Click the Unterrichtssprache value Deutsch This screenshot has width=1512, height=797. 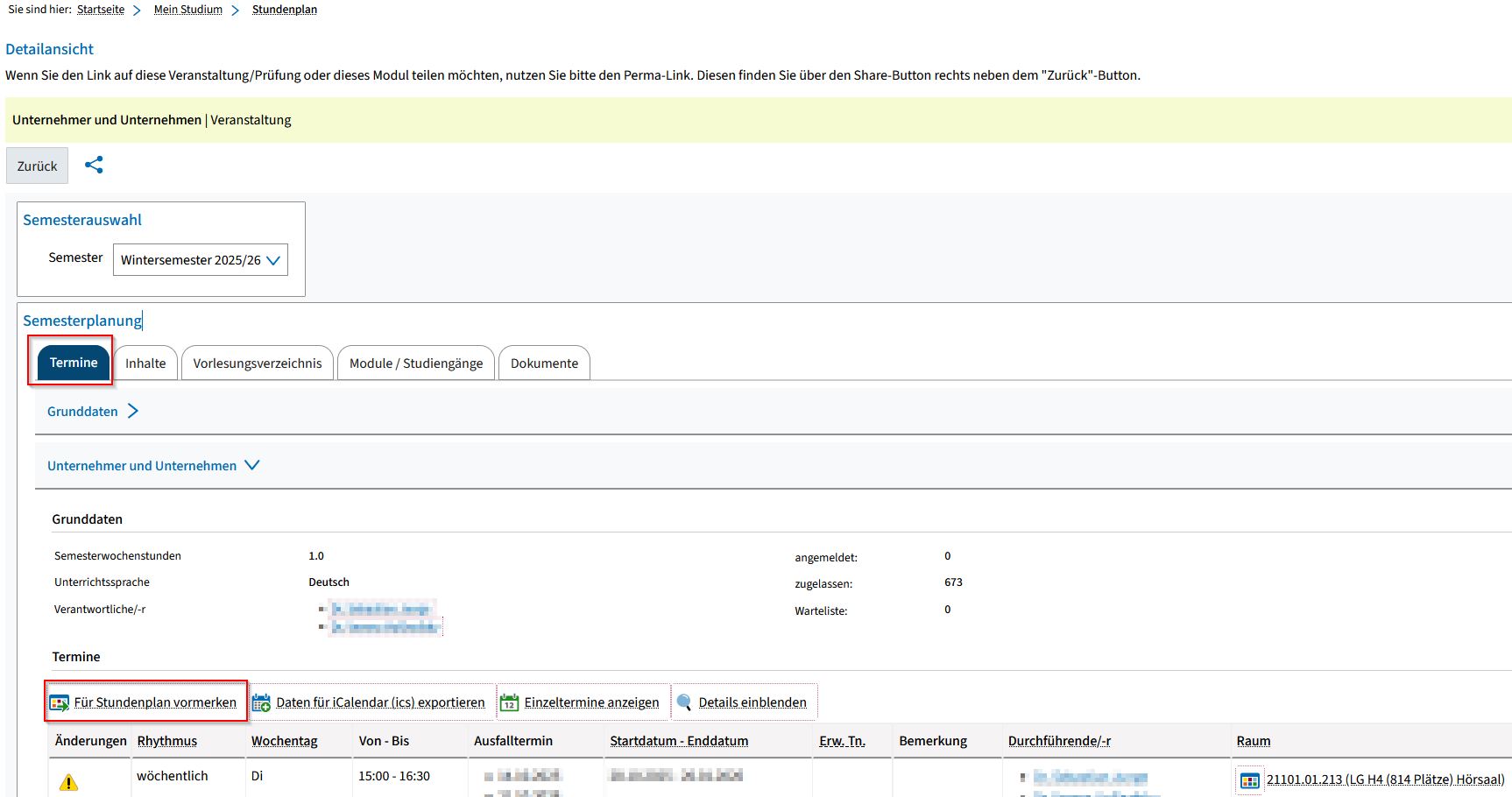[x=329, y=582]
